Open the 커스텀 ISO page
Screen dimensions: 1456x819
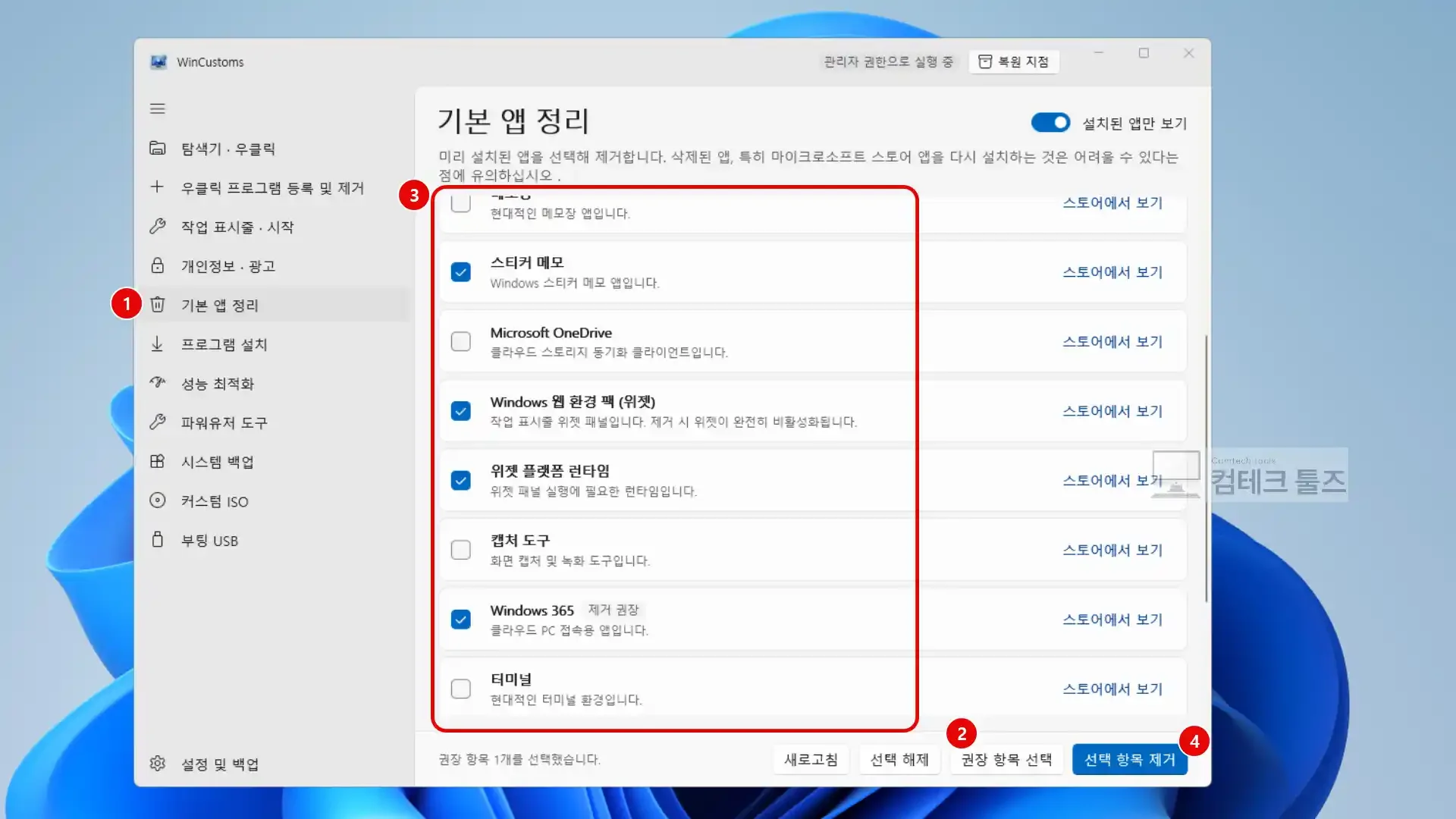273,501
